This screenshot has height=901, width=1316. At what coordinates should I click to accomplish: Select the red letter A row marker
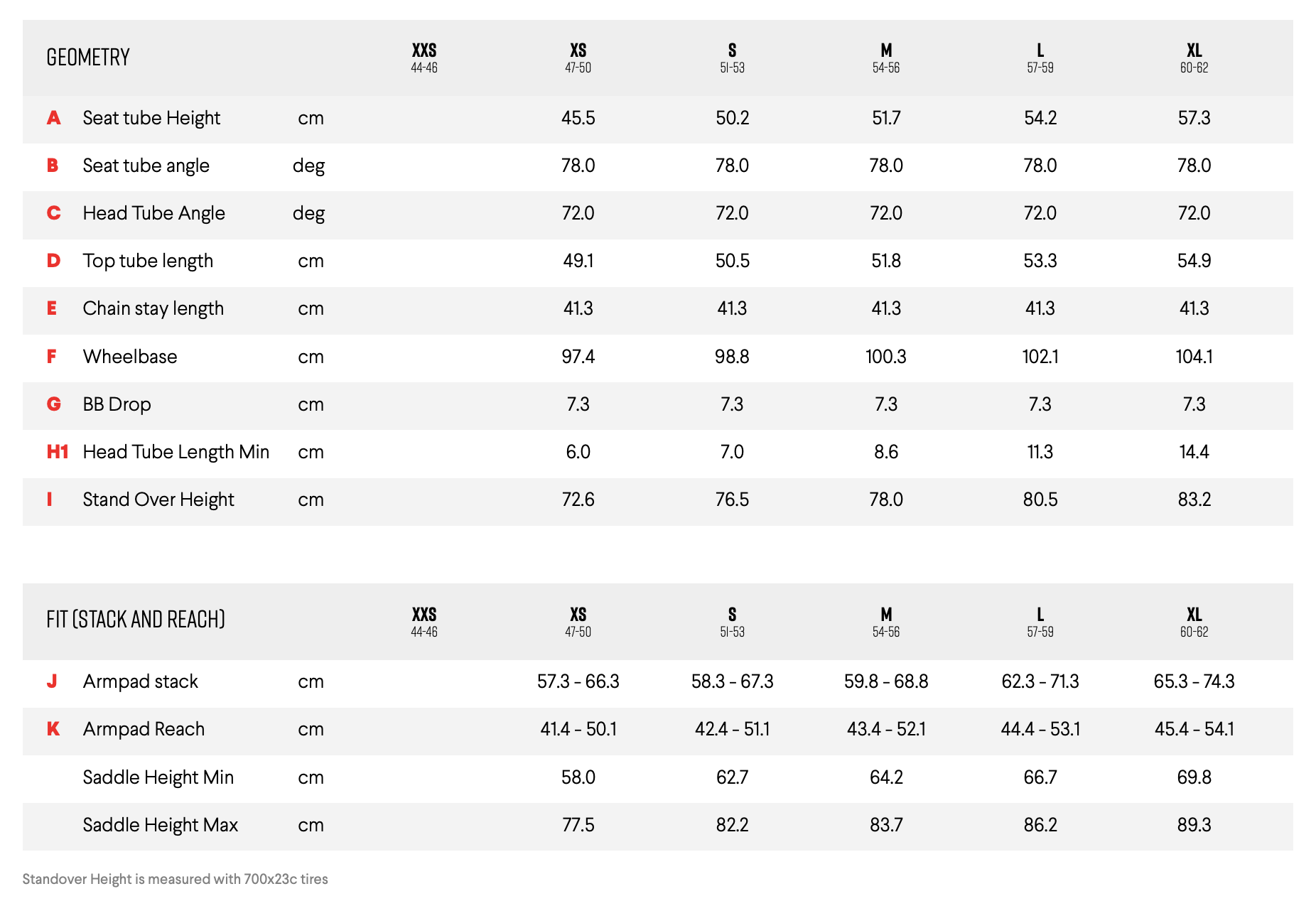[53, 118]
